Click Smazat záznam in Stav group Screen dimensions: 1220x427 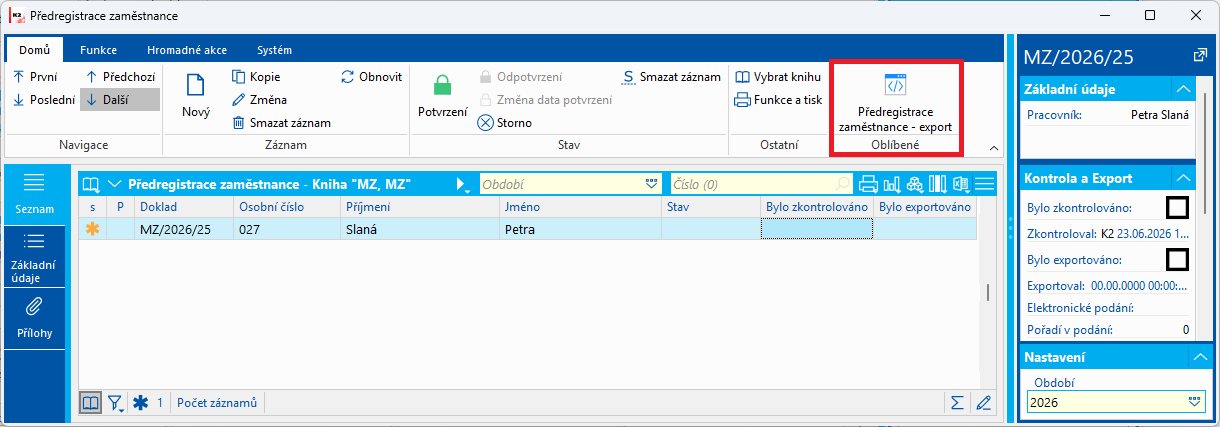coord(671,76)
